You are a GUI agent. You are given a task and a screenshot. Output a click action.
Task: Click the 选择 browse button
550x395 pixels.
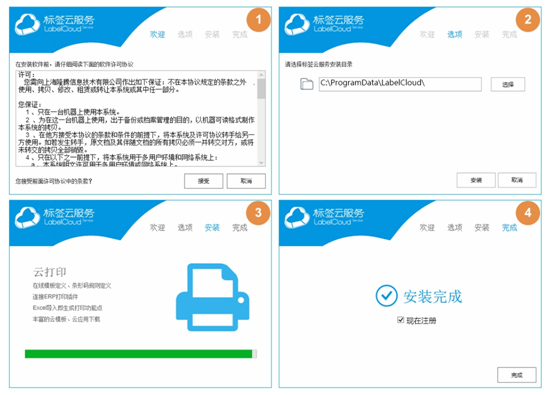pos(508,85)
